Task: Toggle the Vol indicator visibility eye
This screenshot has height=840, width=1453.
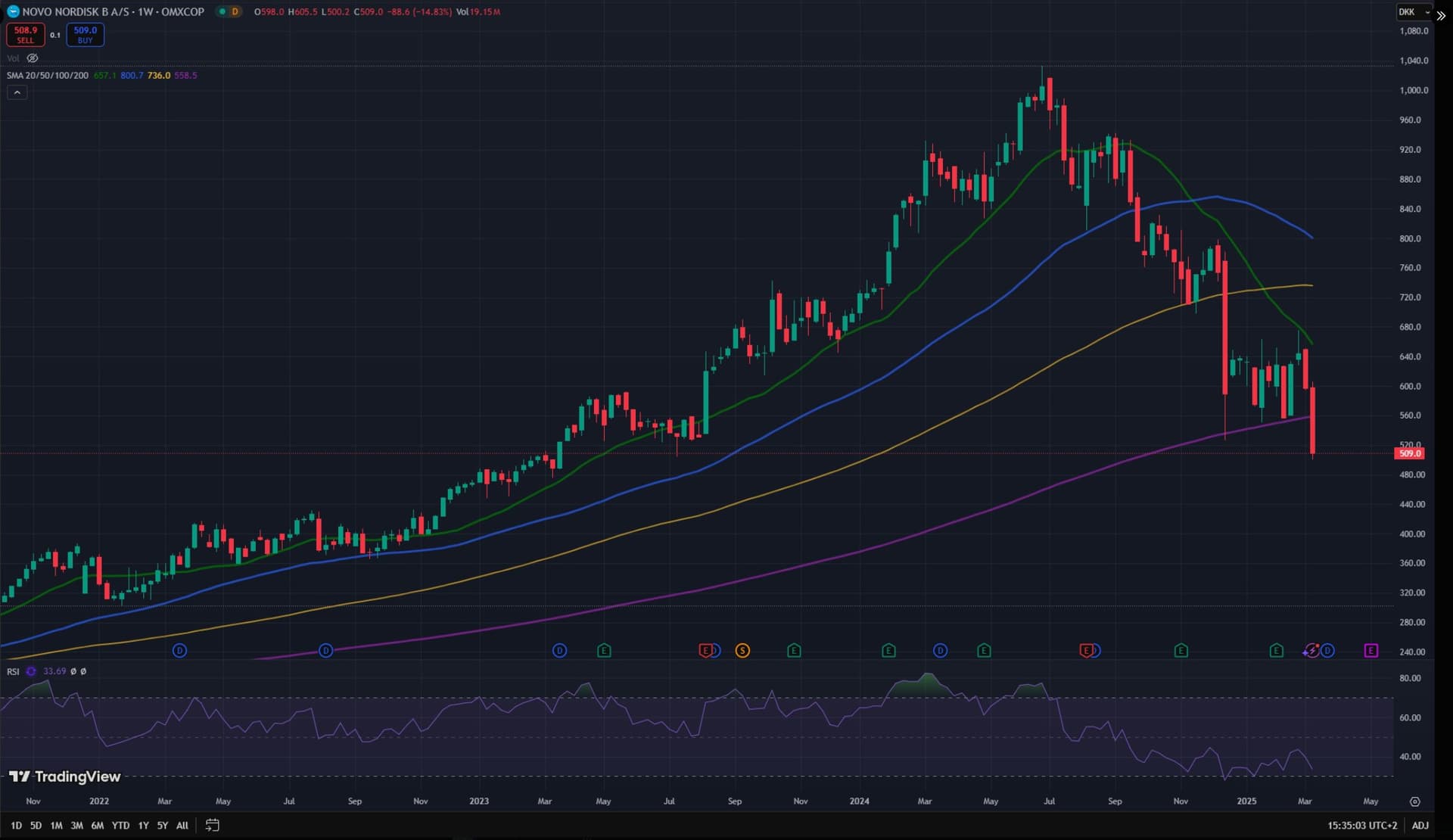Action: [x=33, y=58]
